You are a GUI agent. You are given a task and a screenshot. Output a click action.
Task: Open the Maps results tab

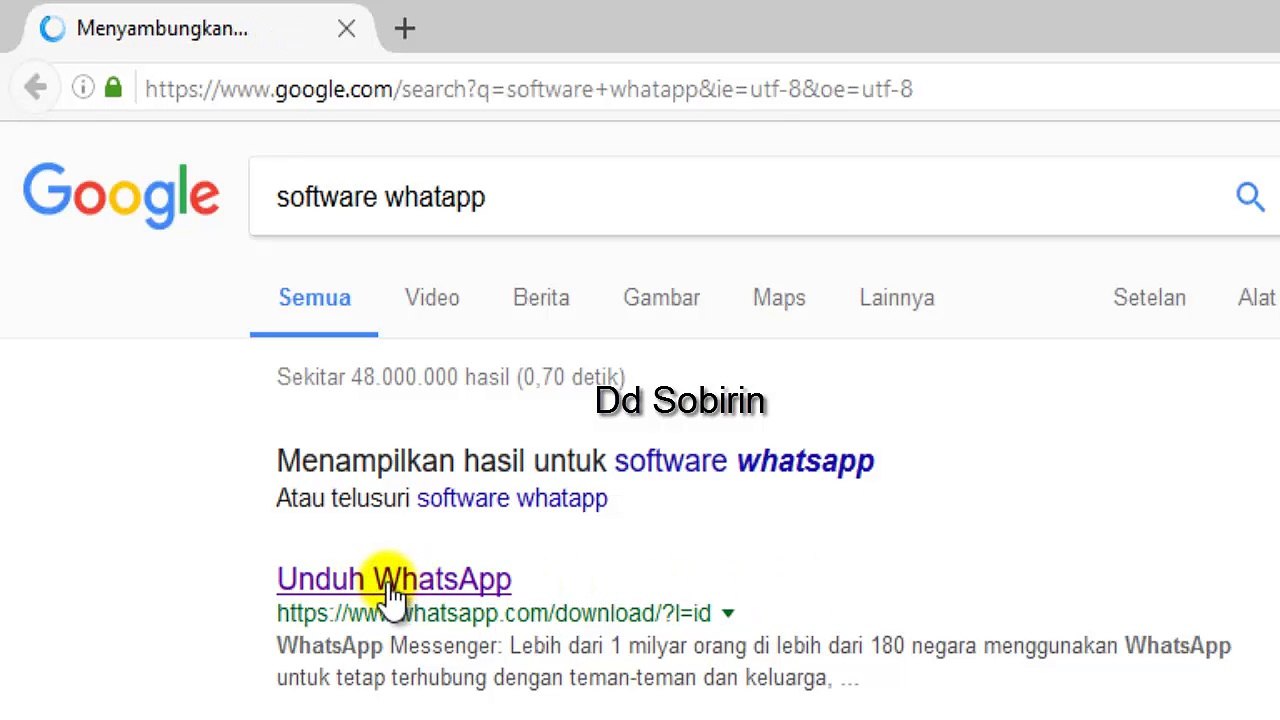pyautogui.click(x=779, y=298)
